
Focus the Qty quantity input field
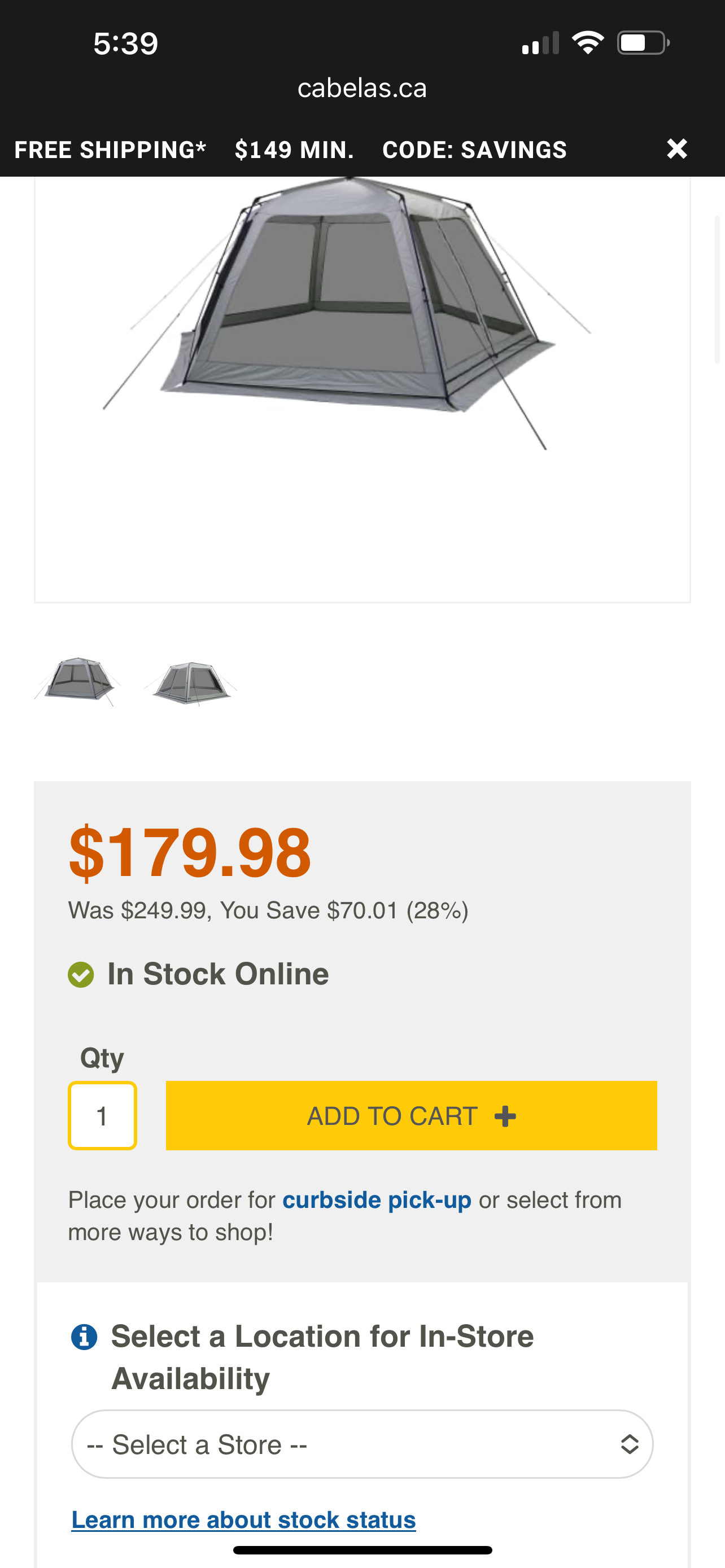pos(102,1116)
